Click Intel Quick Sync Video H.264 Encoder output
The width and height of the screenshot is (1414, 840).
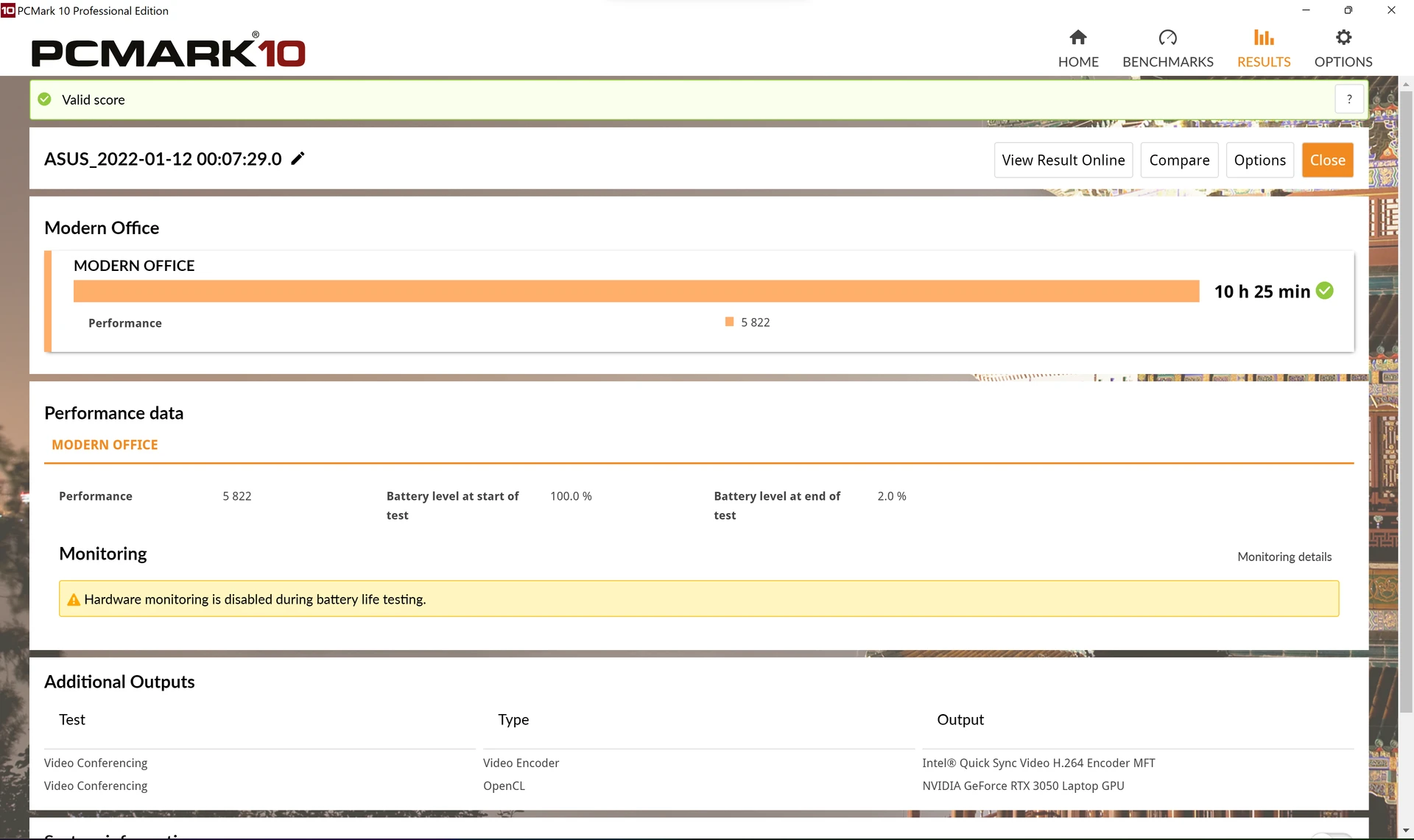pos(1038,763)
